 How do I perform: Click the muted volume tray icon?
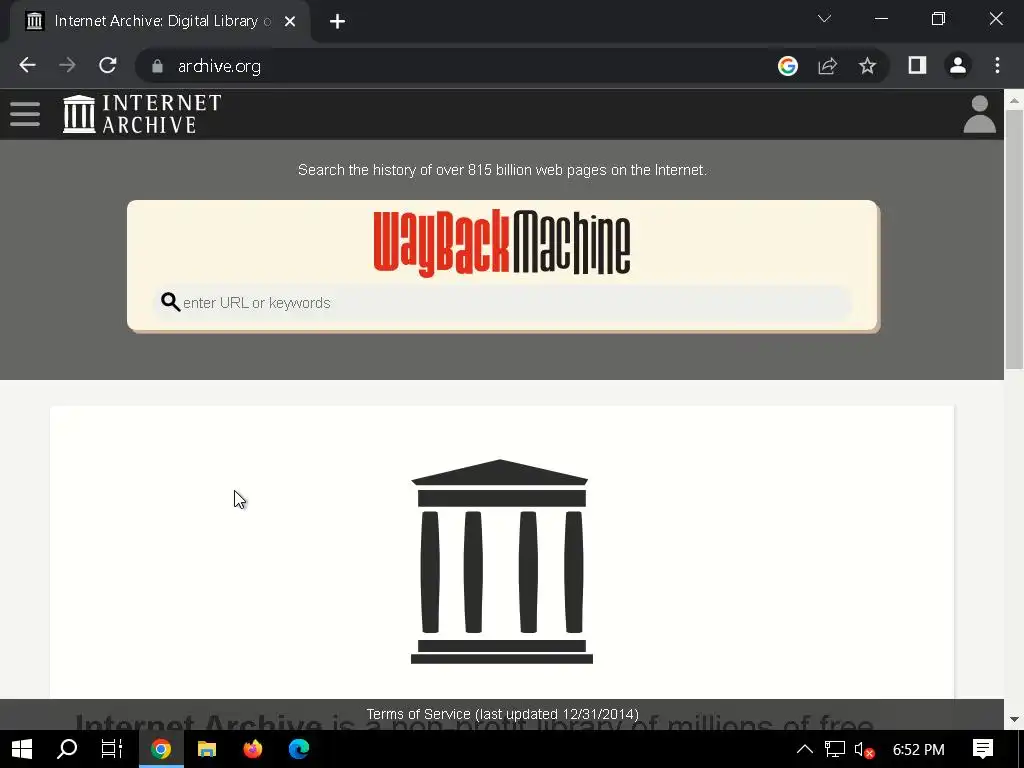tap(864, 750)
